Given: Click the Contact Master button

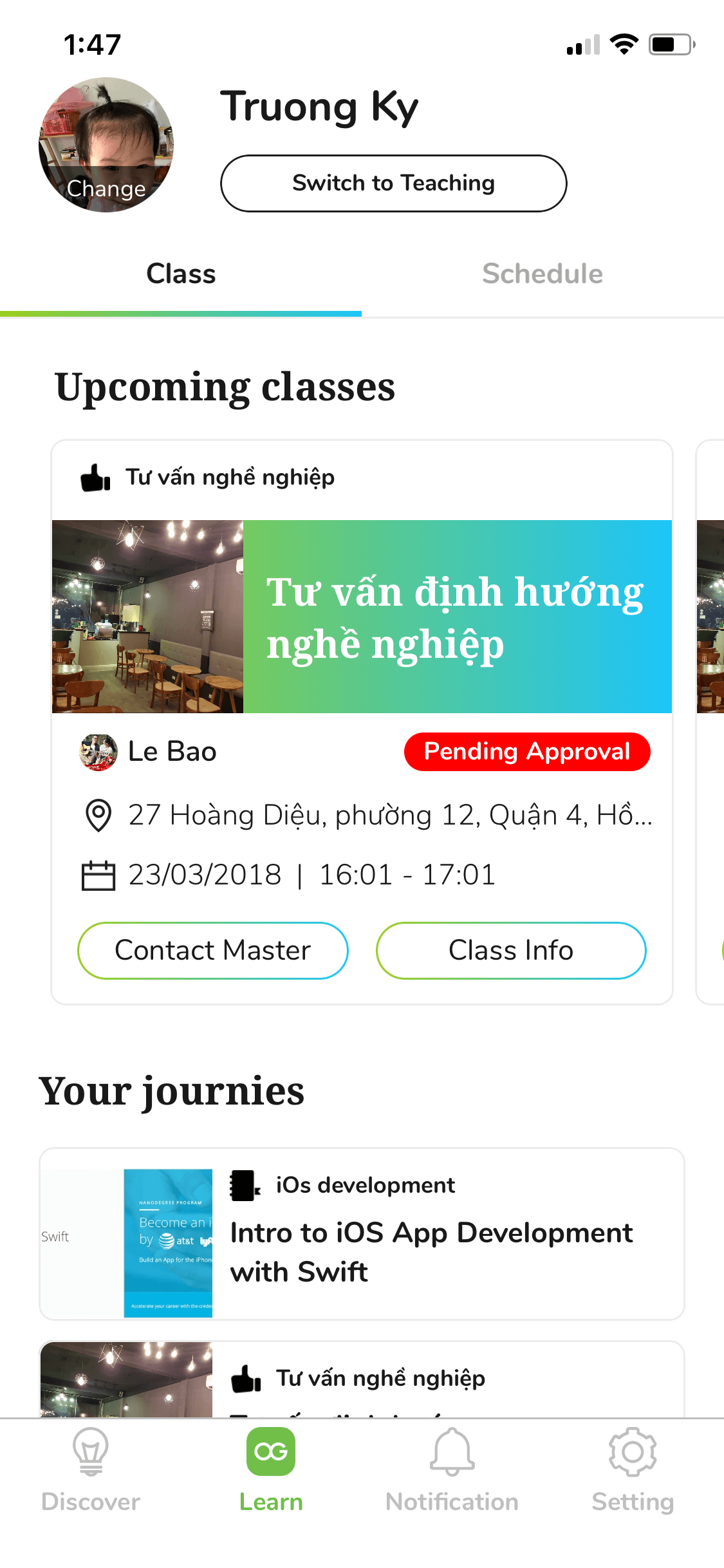Looking at the screenshot, I should (x=213, y=951).
